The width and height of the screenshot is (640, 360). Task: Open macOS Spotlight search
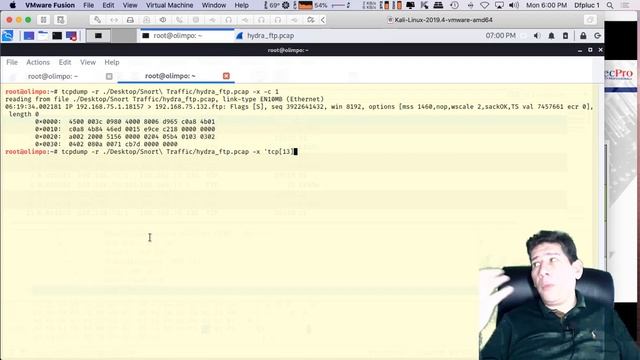tap(610, 5)
